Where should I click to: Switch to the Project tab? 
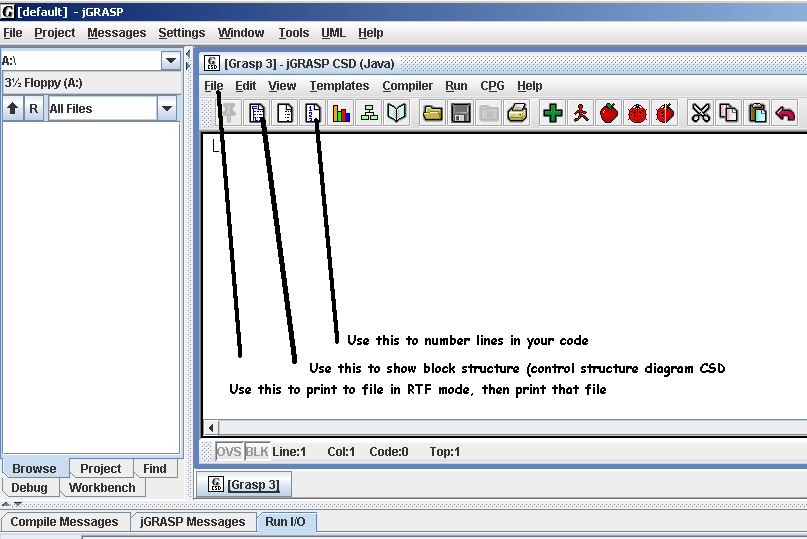coord(100,468)
